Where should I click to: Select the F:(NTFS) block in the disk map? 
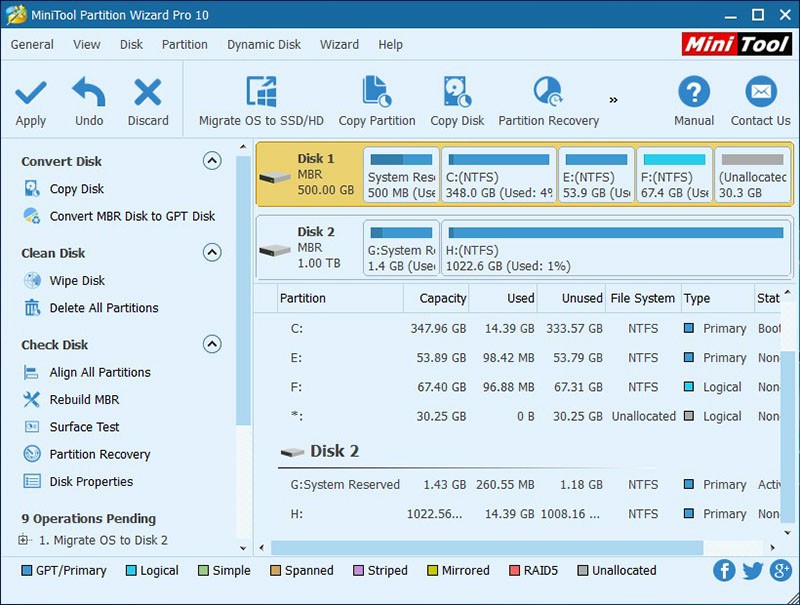point(674,175)
